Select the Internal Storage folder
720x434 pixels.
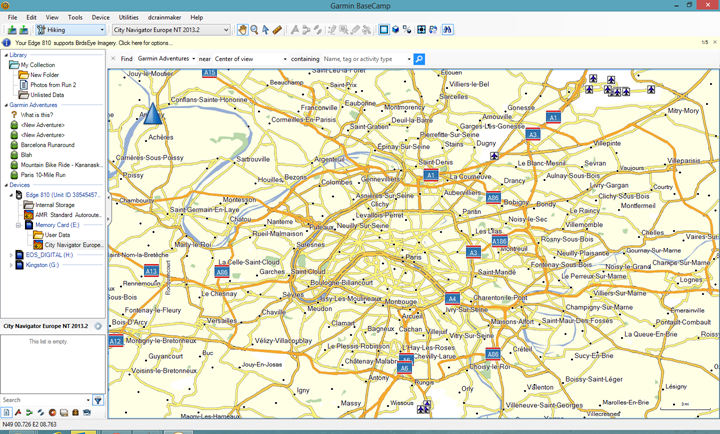click(55, 205)
